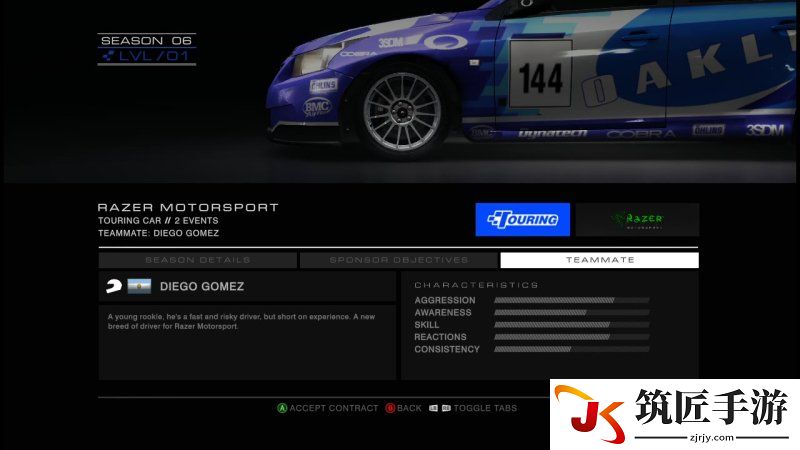
Task: Click the BMC sticker on the bumper
Action: 317,107
